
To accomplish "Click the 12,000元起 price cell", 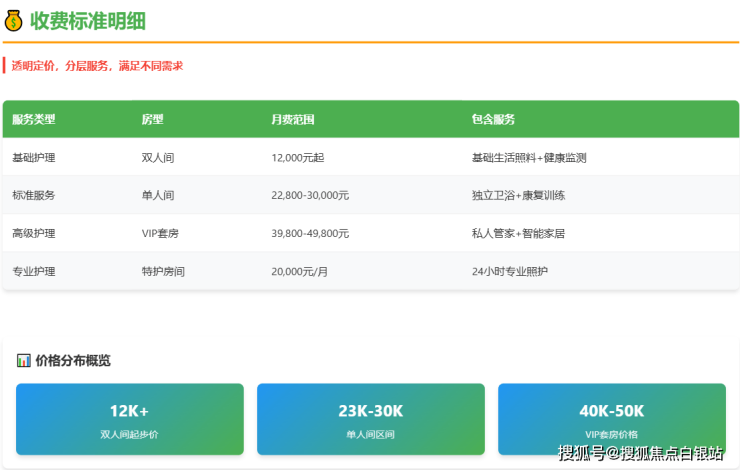I will pos(298,157).
